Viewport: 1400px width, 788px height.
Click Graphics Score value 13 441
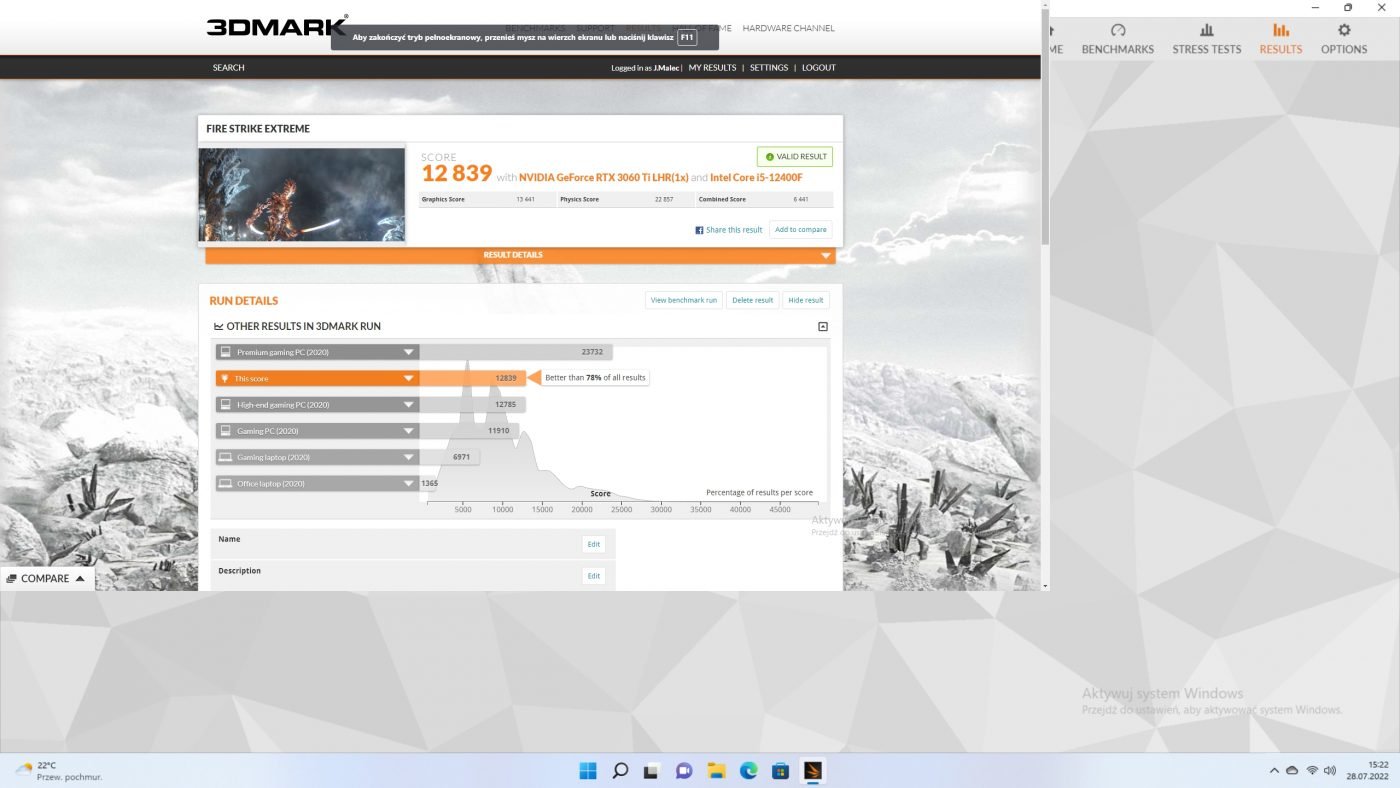[526, 199]
